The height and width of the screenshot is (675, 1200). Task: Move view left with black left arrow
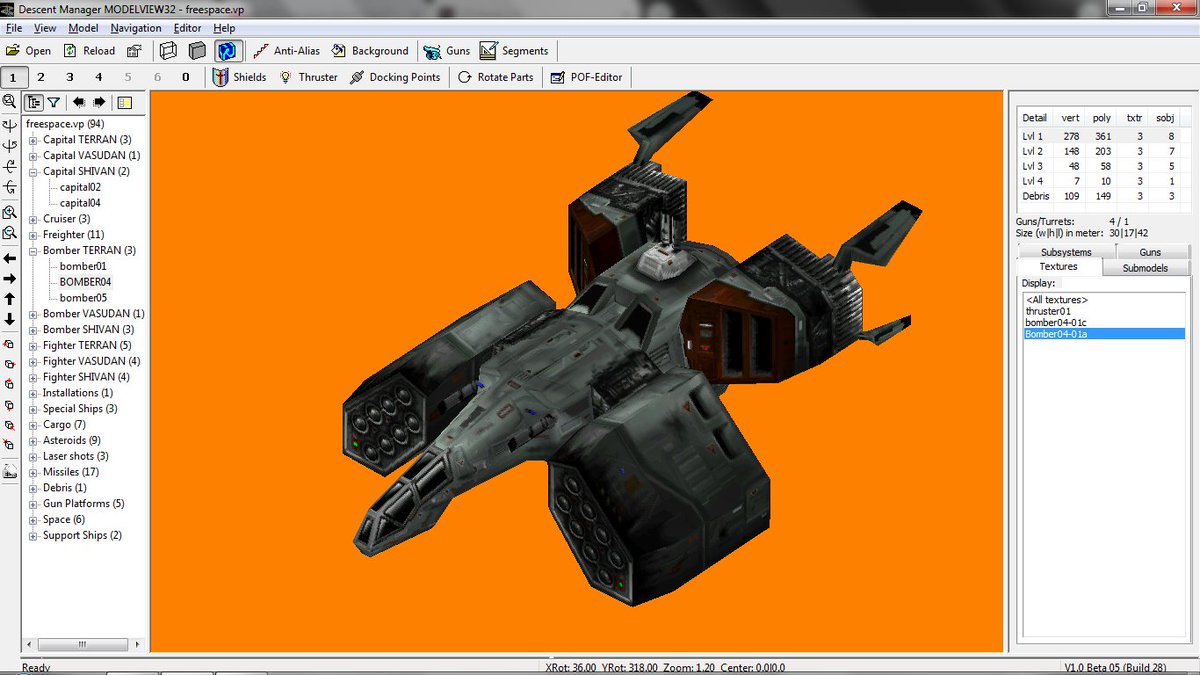pyautogui.click(x=10, y=258)
